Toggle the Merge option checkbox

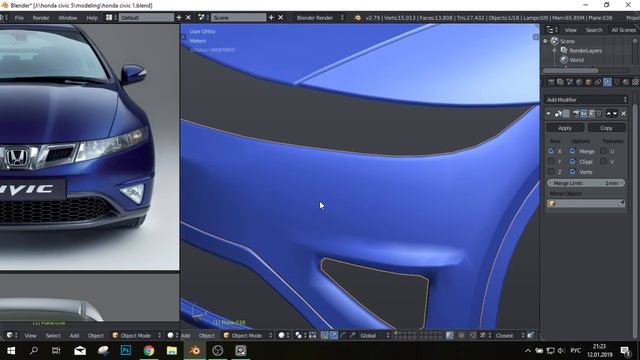573,151
